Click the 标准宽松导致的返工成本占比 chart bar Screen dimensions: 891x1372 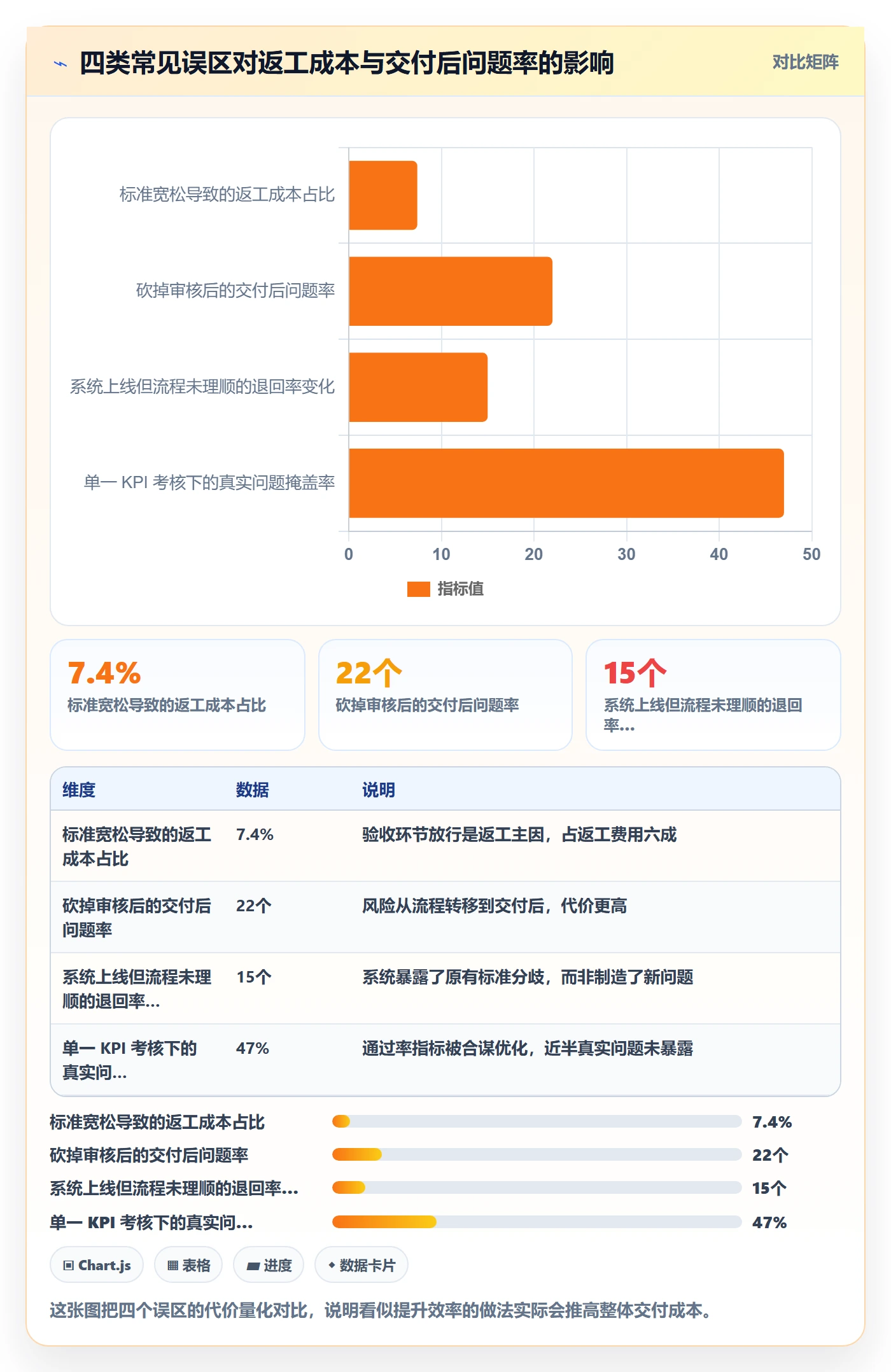point(382,195)
